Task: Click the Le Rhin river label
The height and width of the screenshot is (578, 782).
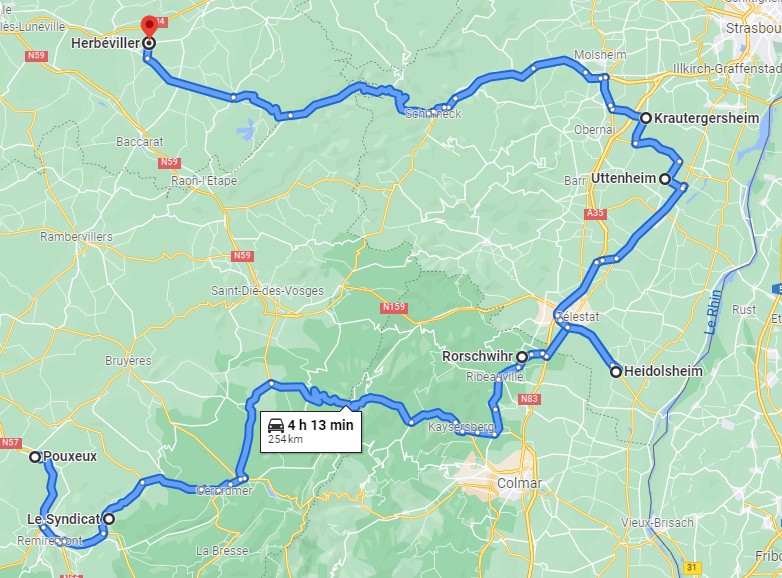Action: coord(714,312)
